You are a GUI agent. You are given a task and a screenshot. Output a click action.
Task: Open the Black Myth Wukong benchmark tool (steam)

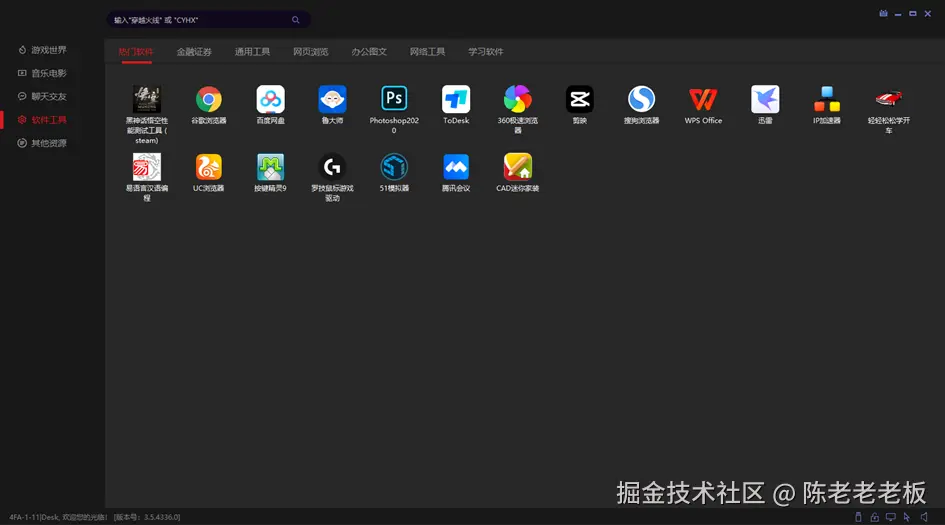(x=146, y=99)
